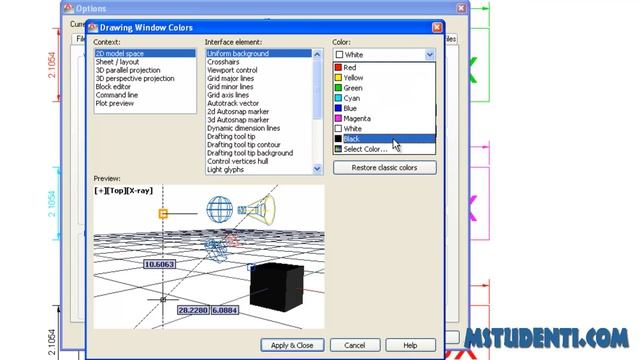Pick Yellow in the color list

[x=384, y=78]
